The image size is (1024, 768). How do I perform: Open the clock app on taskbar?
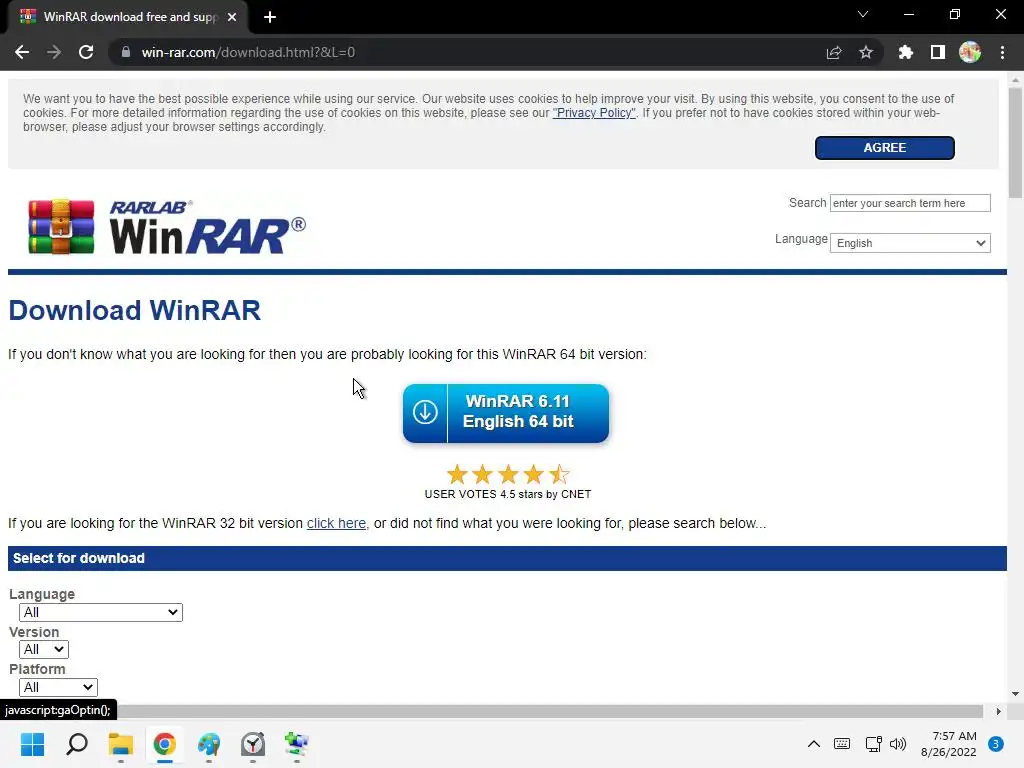[x=253, y=744]
